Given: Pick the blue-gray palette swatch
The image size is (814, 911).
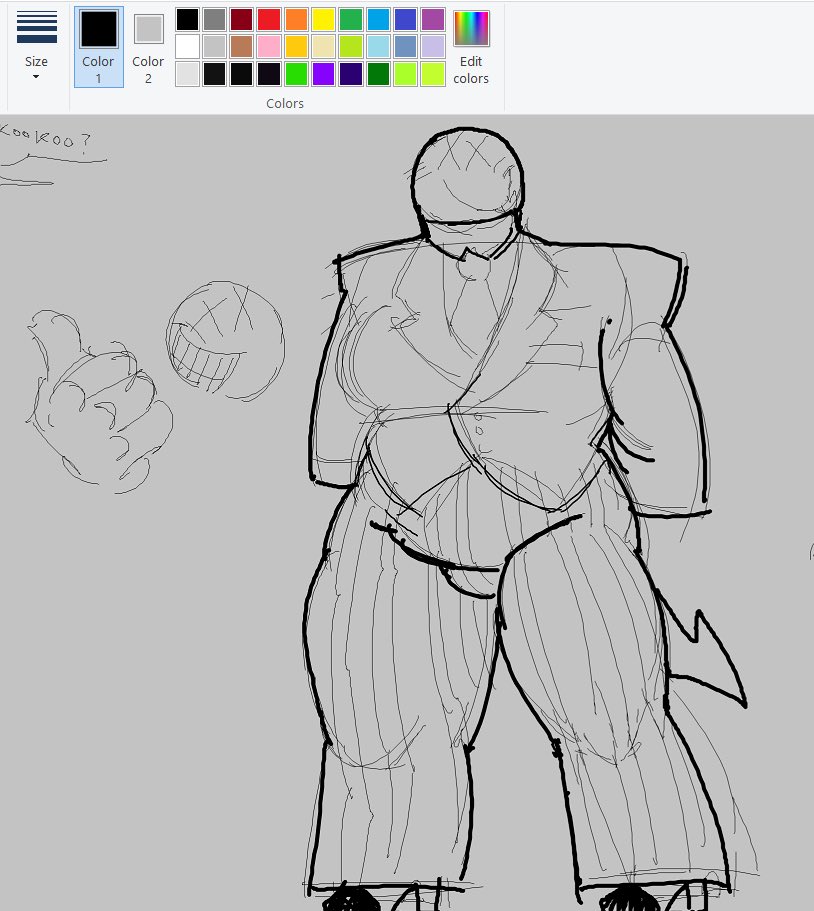Looking at the screenshot, I should [406, 46].
